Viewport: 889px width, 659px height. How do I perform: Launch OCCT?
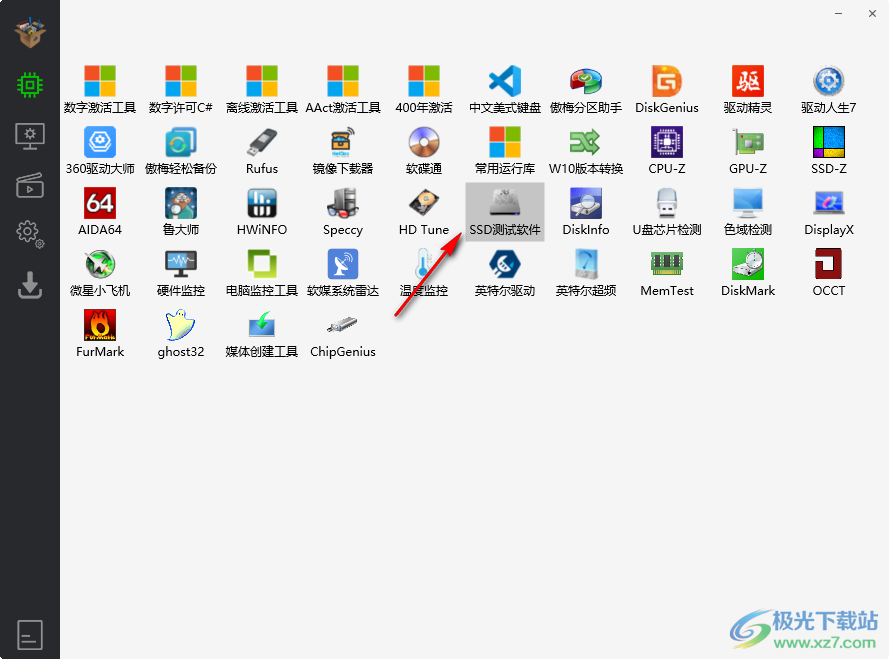(x=829, y=273)
